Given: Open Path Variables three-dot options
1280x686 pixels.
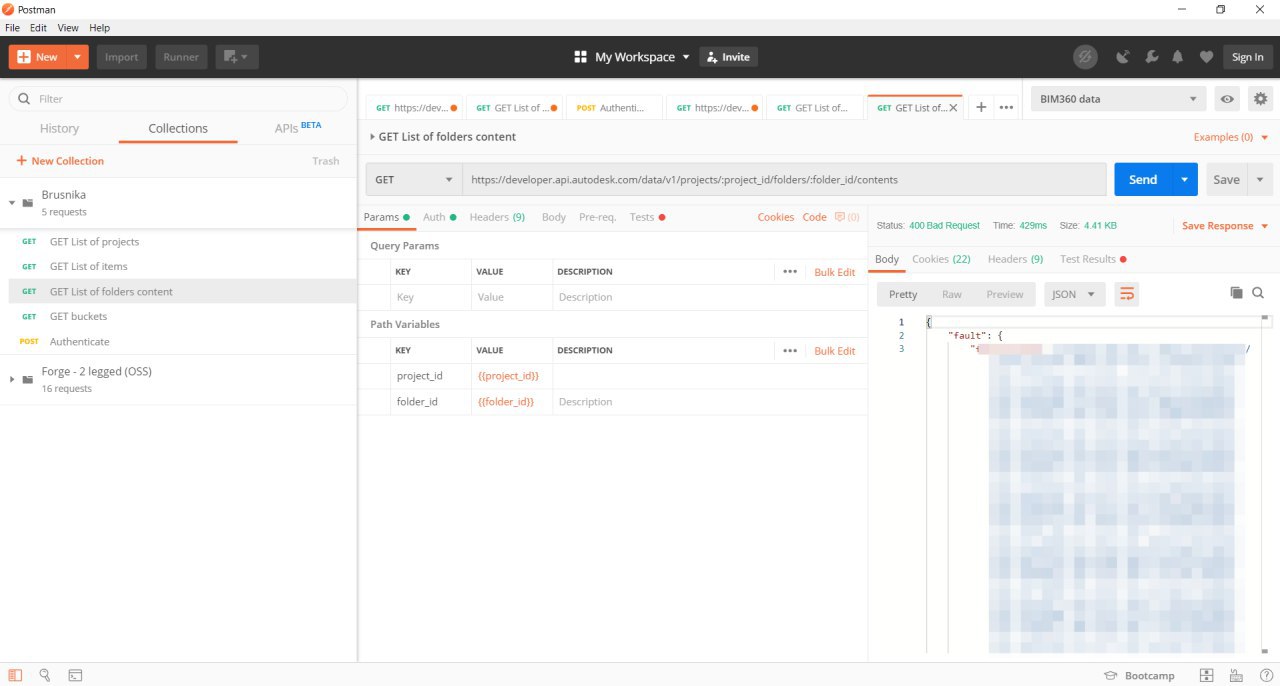Looking at the screenshot, I should pos(790,350).
